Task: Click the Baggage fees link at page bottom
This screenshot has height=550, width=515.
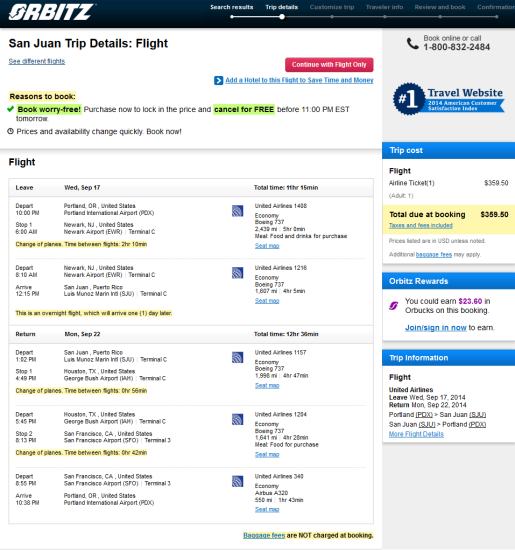Action: (264, 536)
